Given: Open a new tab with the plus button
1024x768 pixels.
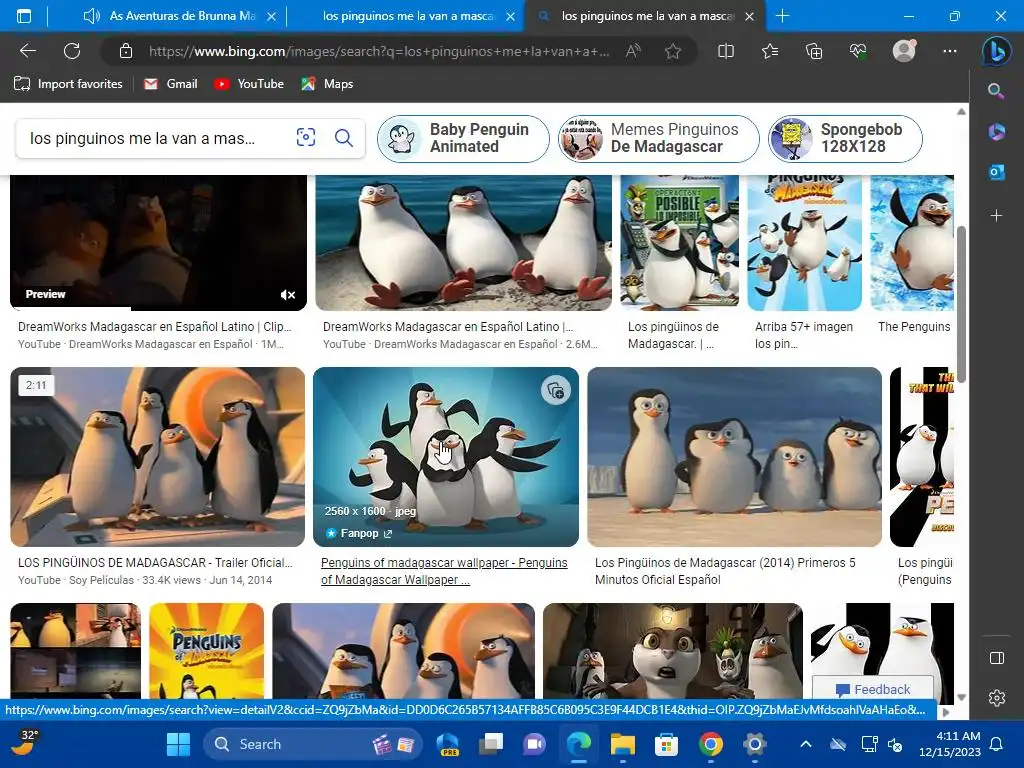Looking at the screenshot, I should (782, 16).
